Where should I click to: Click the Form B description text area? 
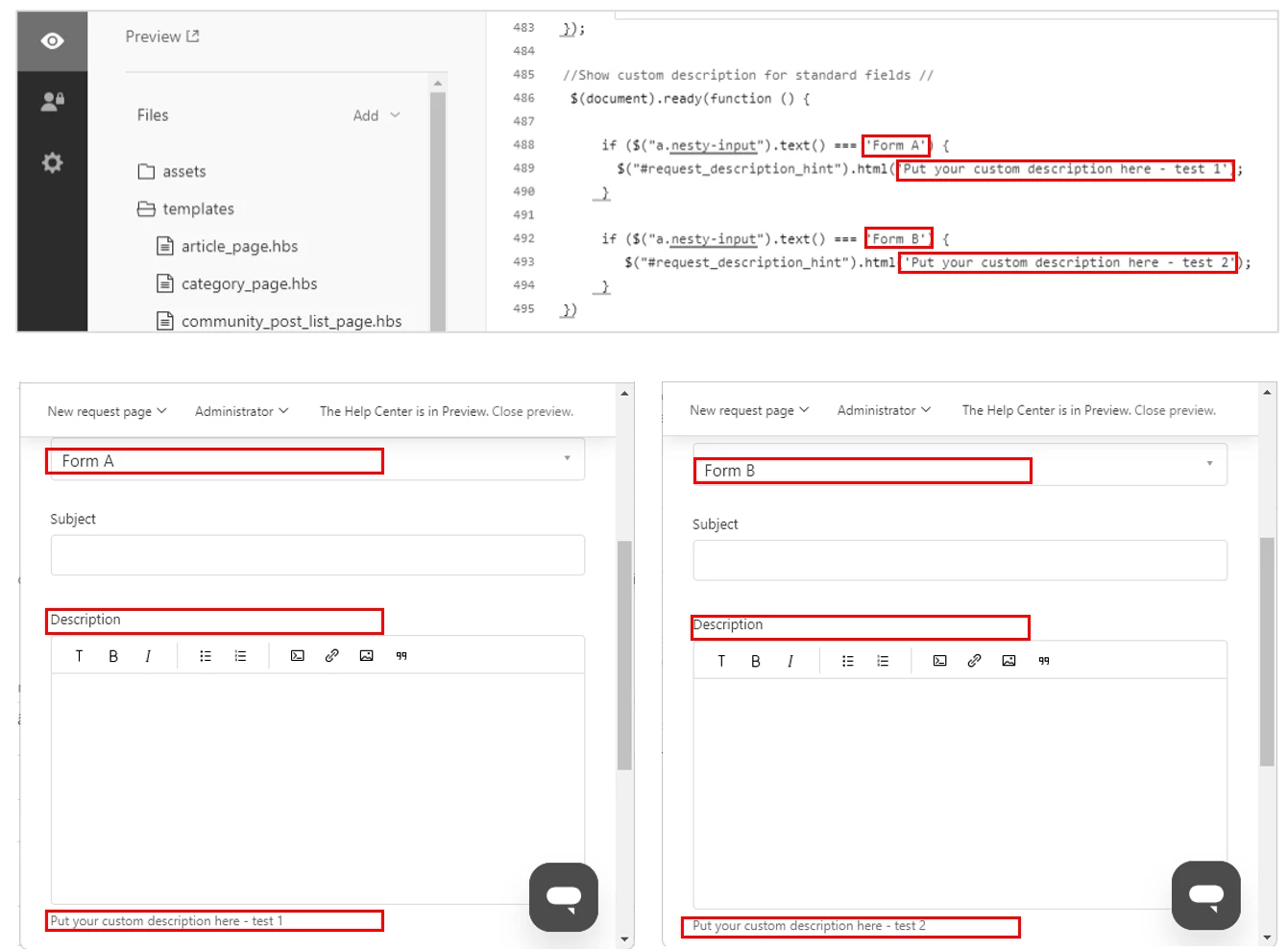(x=960, y=792)
